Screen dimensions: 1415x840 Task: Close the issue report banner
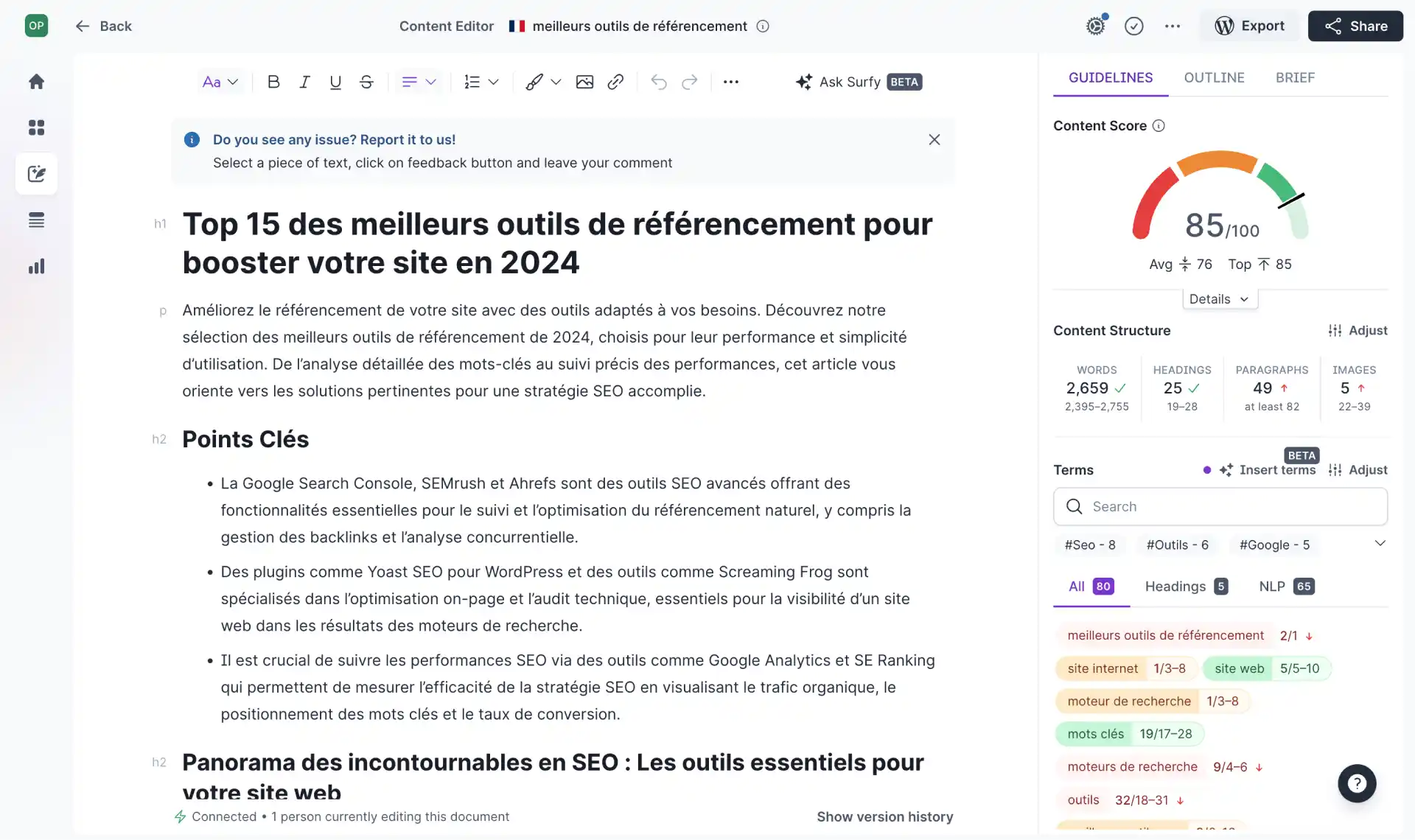pos(934,139)
